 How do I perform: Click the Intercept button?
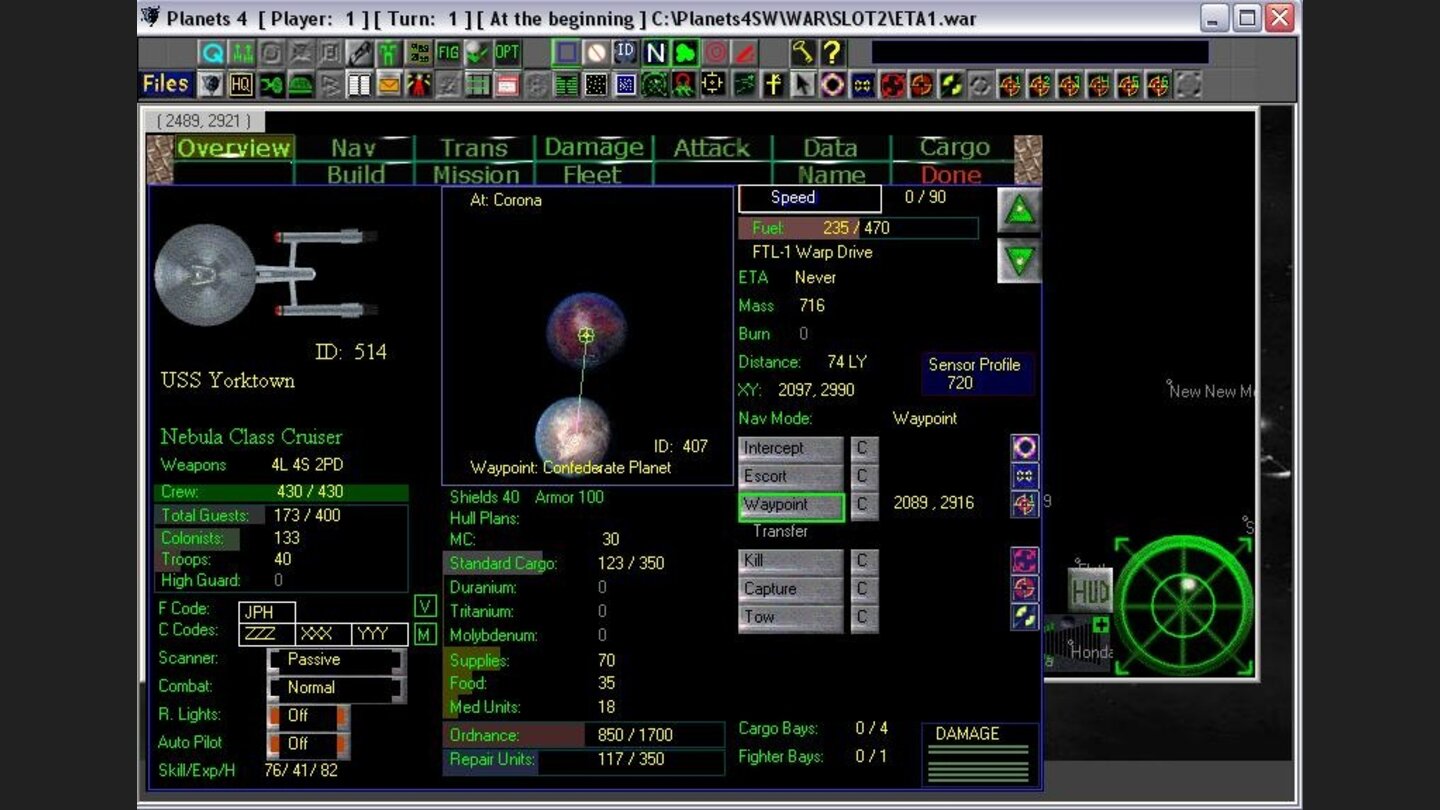pyautogui.click(x=791, y=448)
